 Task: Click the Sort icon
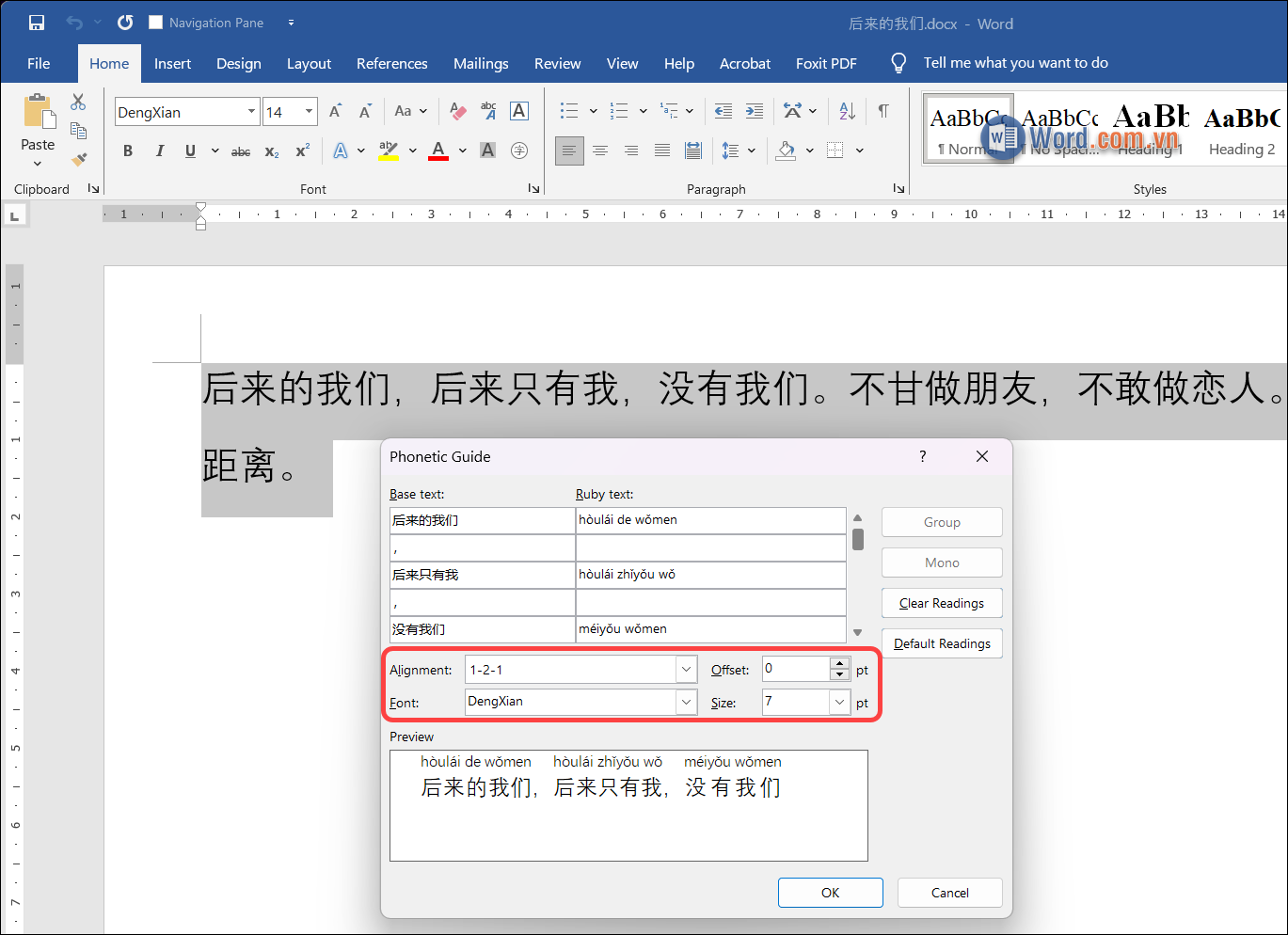[847, 111]
